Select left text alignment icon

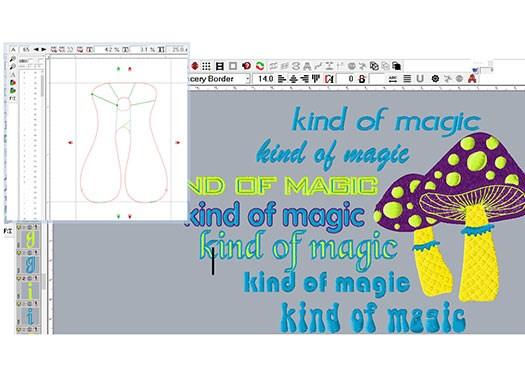(x=282, y=79)
